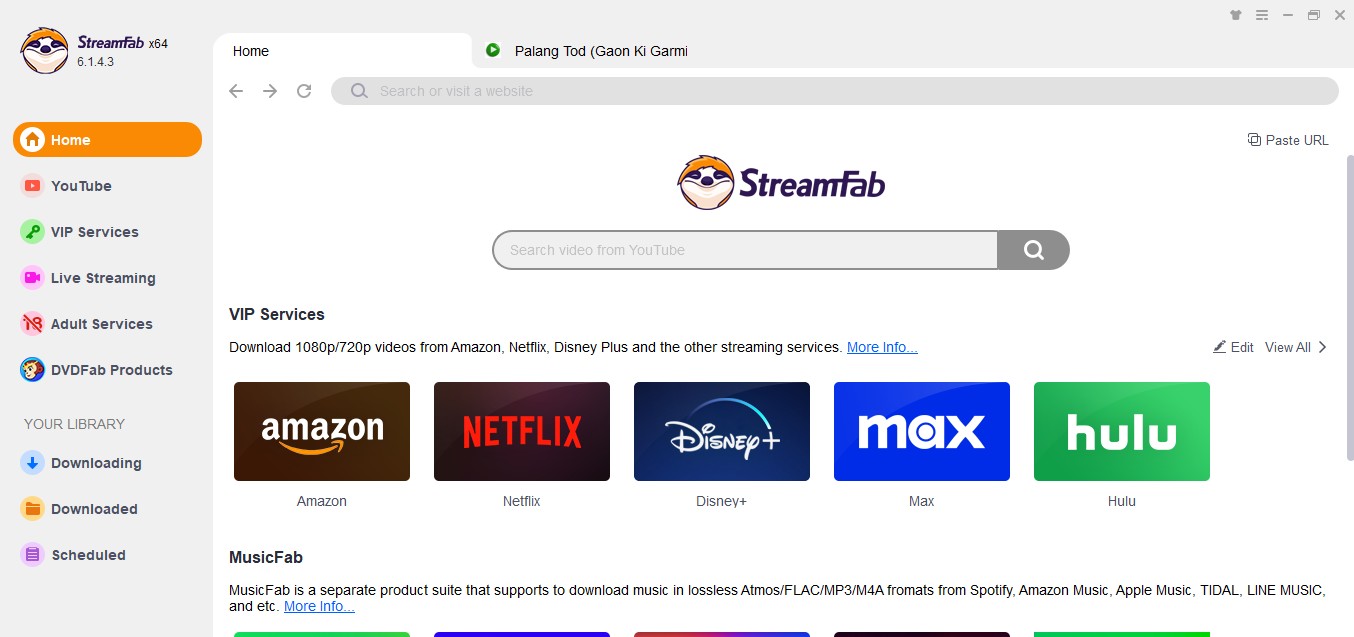
Task: Click the 'Amazon' caption under tile
Action: (322, 501)
